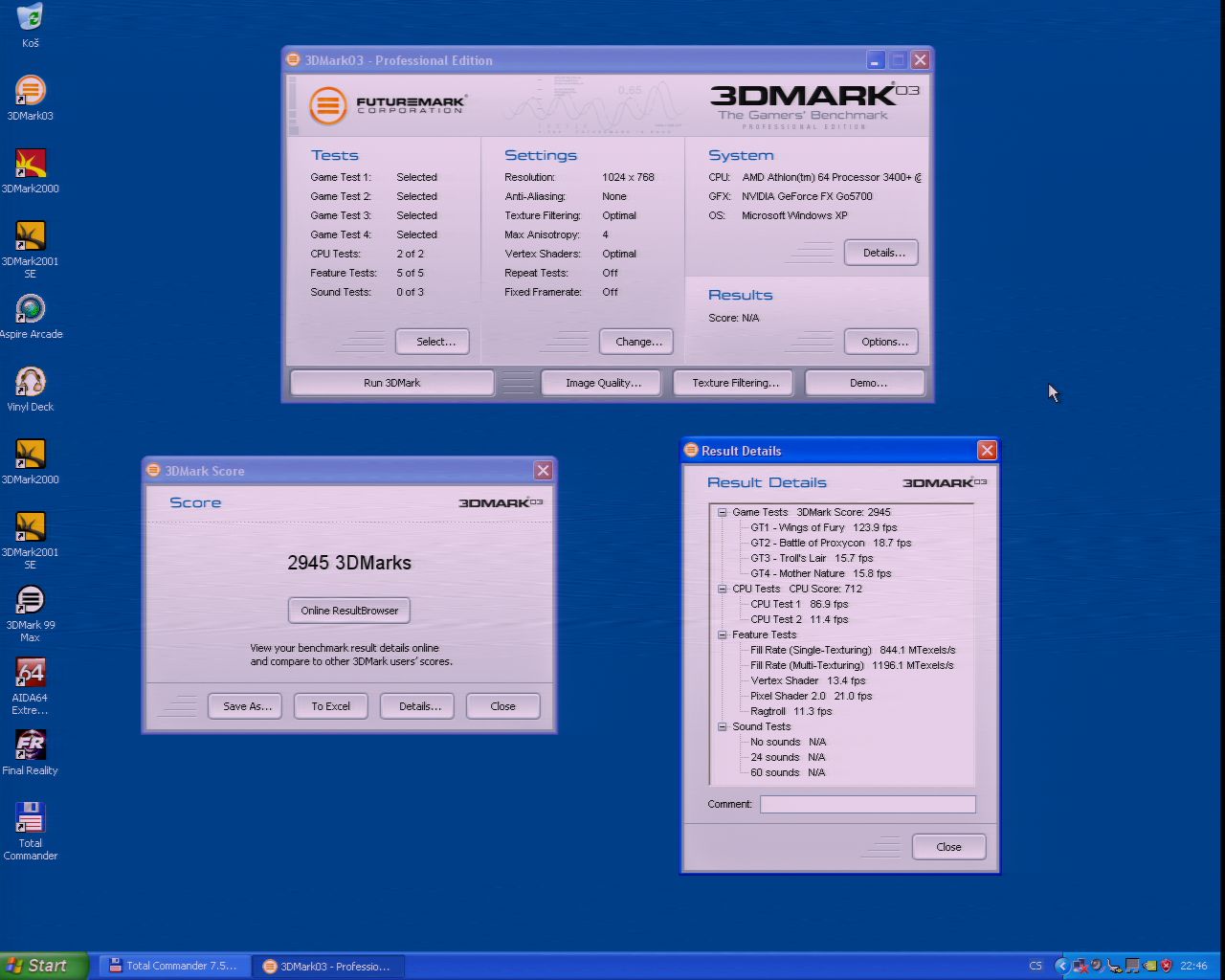
Task: Select the Pixel Shader 2.0 row
Action: pos(811,696)
